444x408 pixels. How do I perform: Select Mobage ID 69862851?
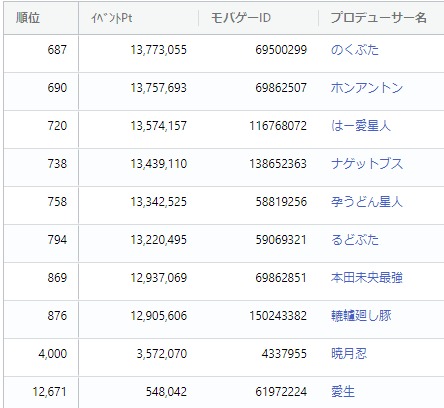tap(281, 278)
